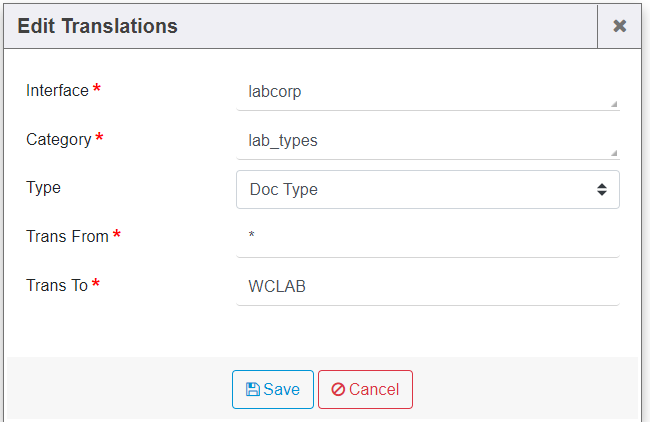Click the Category field resize handle

[x=614, y=153]
